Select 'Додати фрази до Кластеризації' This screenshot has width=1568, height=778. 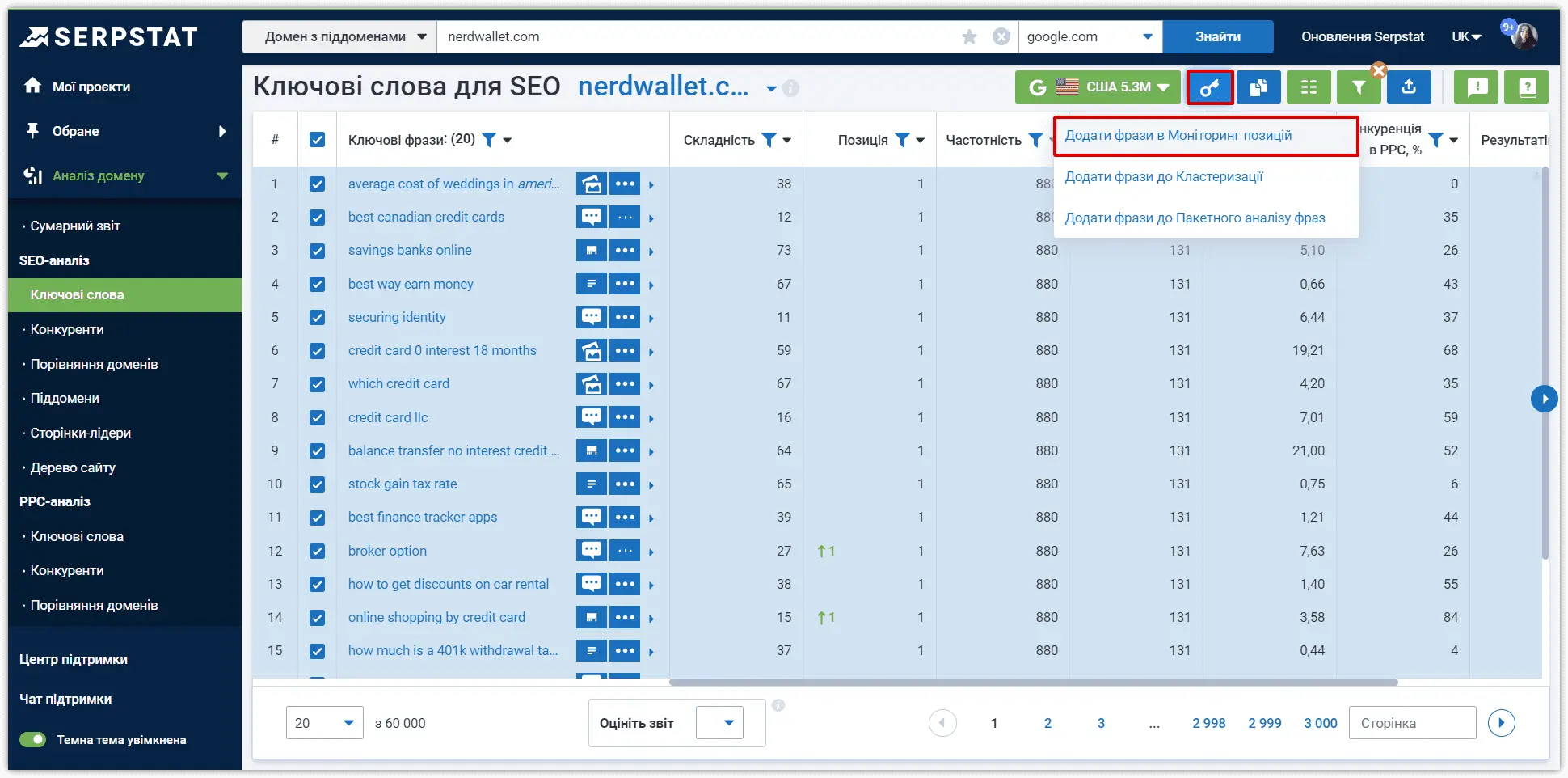(x=1163, y=176)
